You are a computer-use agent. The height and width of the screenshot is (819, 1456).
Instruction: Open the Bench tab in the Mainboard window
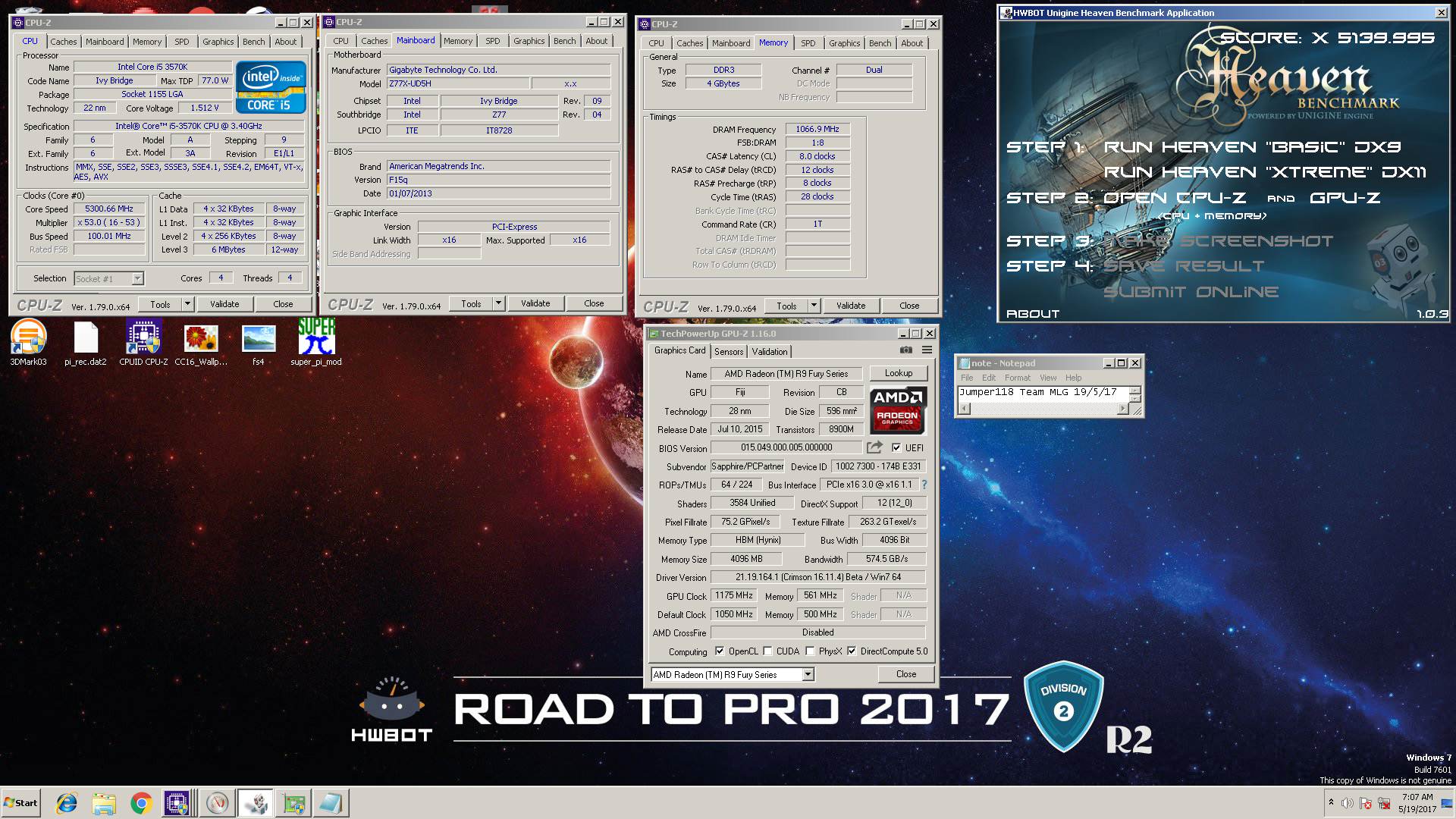pyautogui.click(x=564, y=41)
